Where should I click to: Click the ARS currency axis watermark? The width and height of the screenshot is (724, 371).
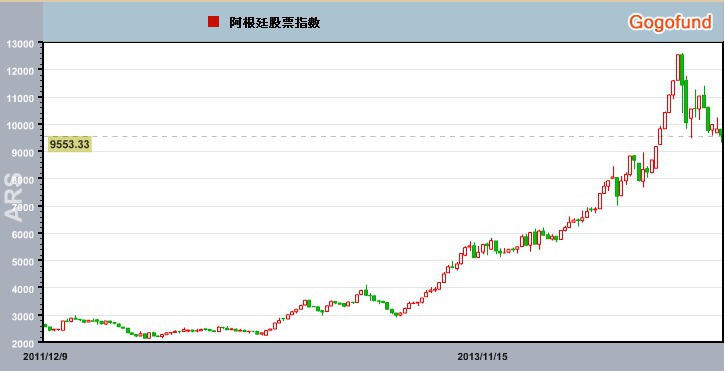[x=13, y=197]
